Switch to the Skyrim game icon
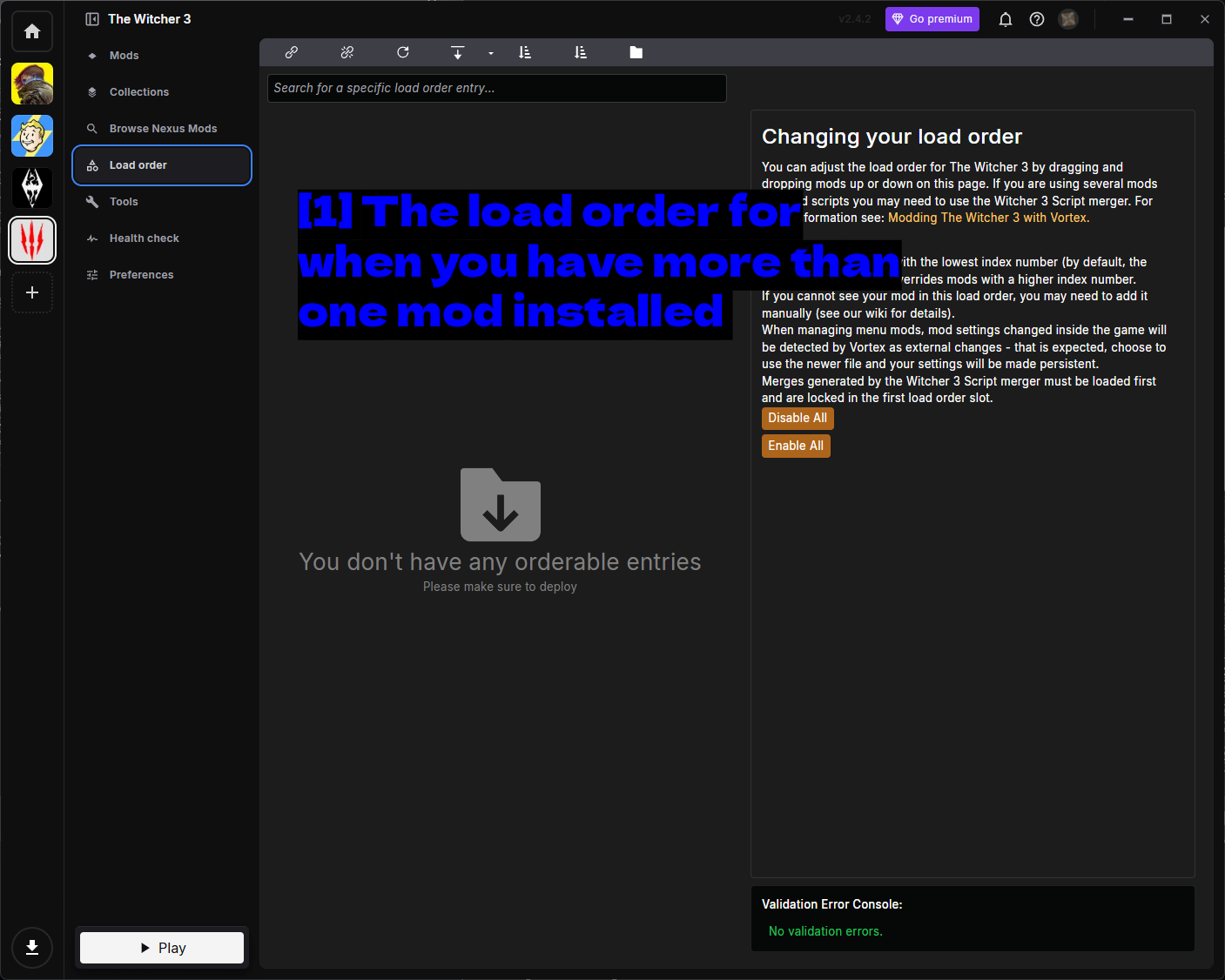This screenshot has width=1225, height=980. pyautogui.click(x=32, y=188)
